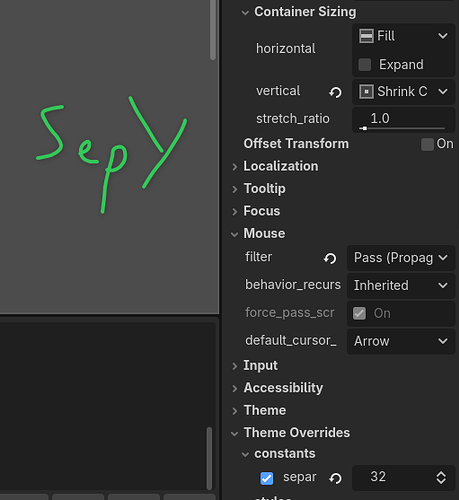
Task: Reset the vertical sizing property
Action: click(x=335, y=92)
